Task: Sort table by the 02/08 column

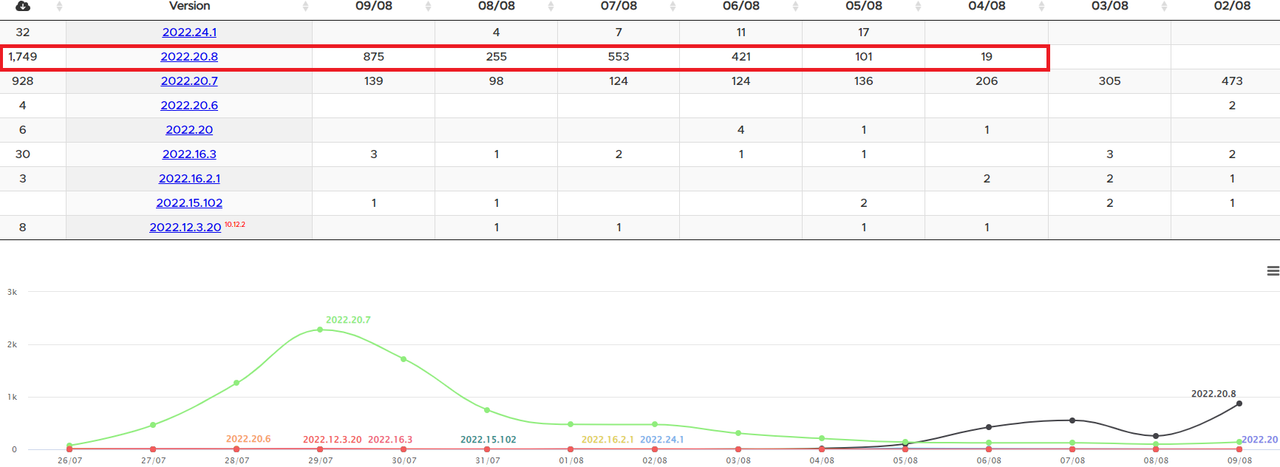Action: click(1231, 6)
